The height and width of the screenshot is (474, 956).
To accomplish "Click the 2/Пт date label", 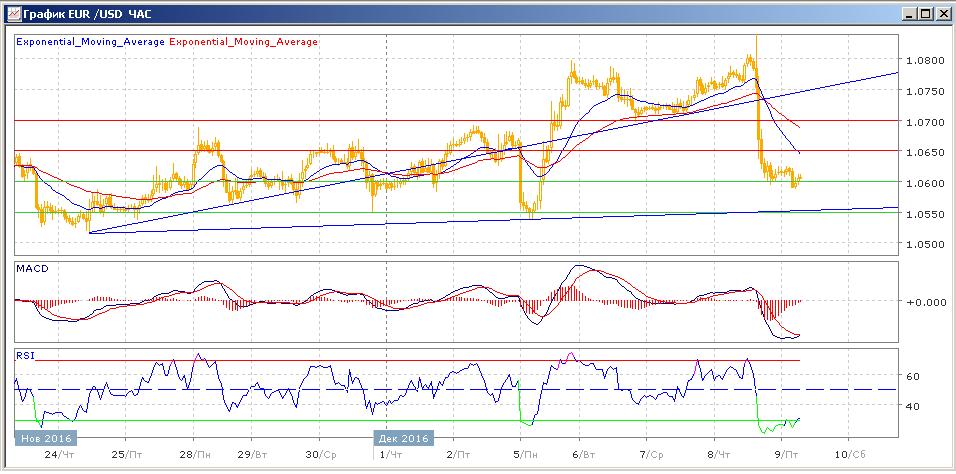I will click(x=459, y=455).
